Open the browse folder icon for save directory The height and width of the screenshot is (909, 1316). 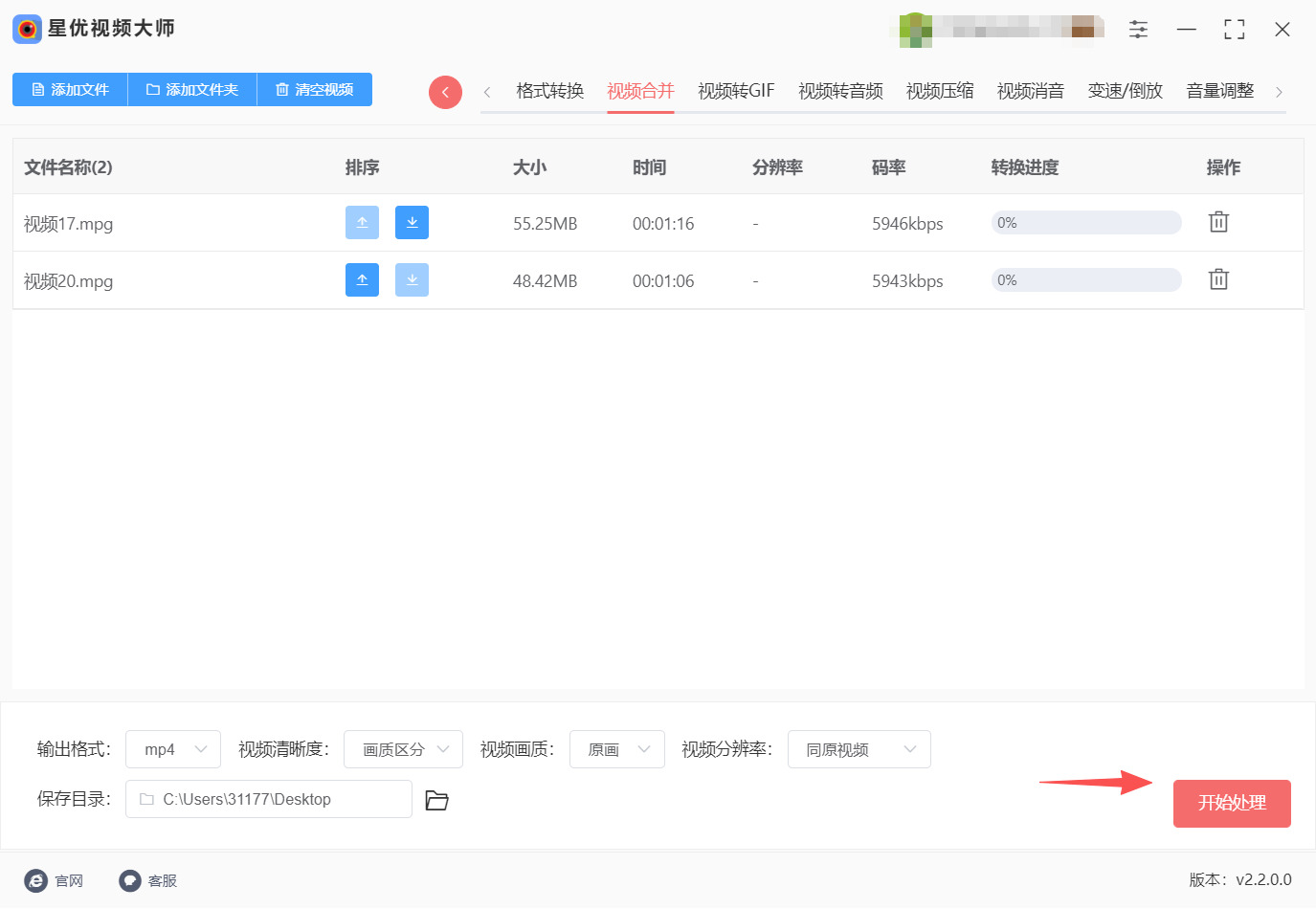(436, 800)
